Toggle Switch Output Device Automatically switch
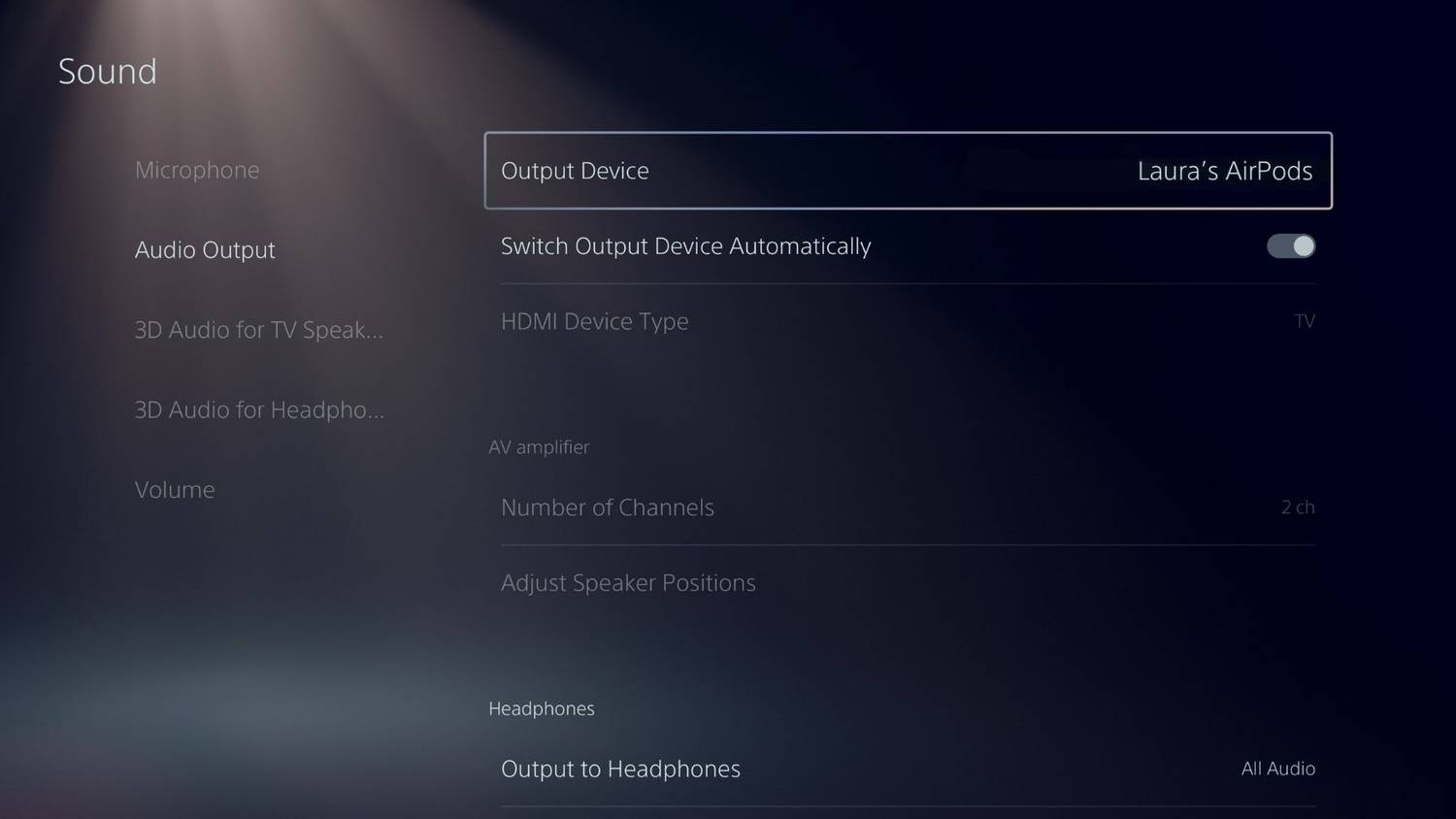Image resolution: width=1456 pixels, height=819 pixels. coord(1291,246)
